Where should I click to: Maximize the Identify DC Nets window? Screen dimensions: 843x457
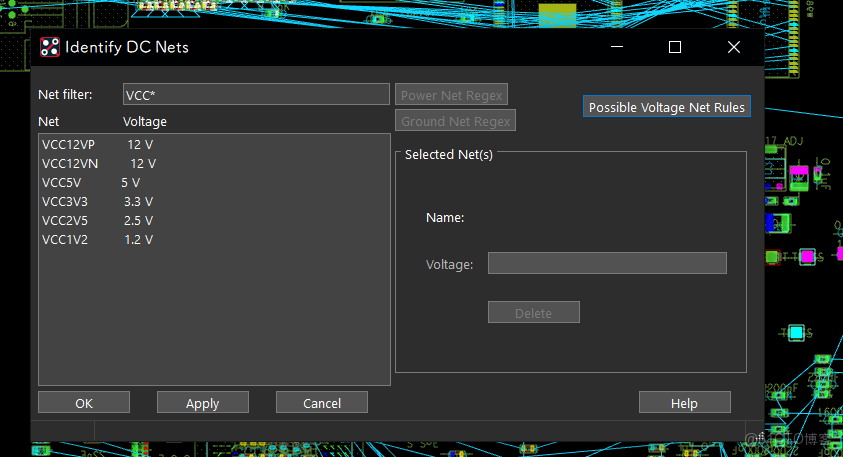tap(675, 47)
